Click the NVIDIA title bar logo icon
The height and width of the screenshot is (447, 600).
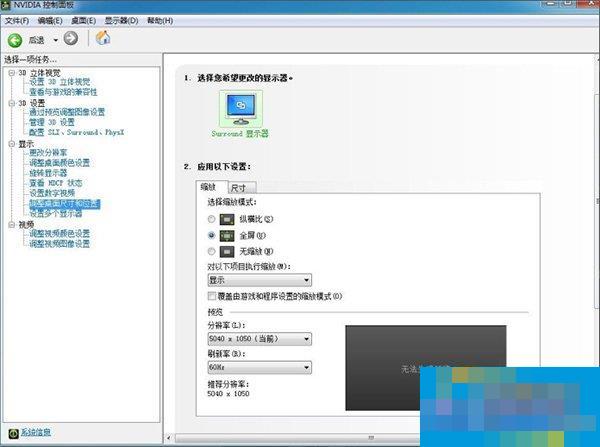pos(5,6)
